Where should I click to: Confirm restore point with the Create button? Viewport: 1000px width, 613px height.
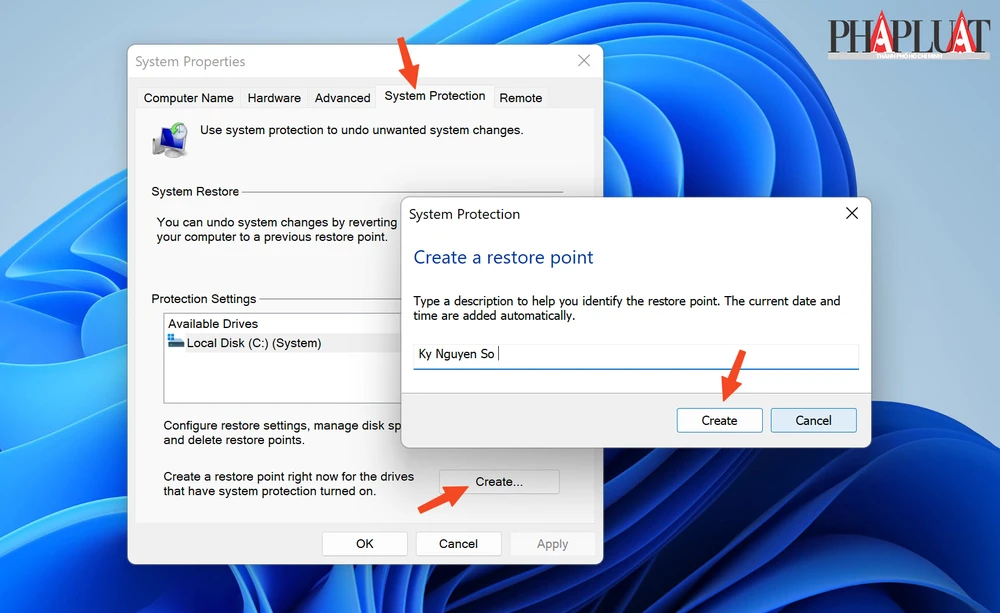pyautogui.click(x=719, y=420)
